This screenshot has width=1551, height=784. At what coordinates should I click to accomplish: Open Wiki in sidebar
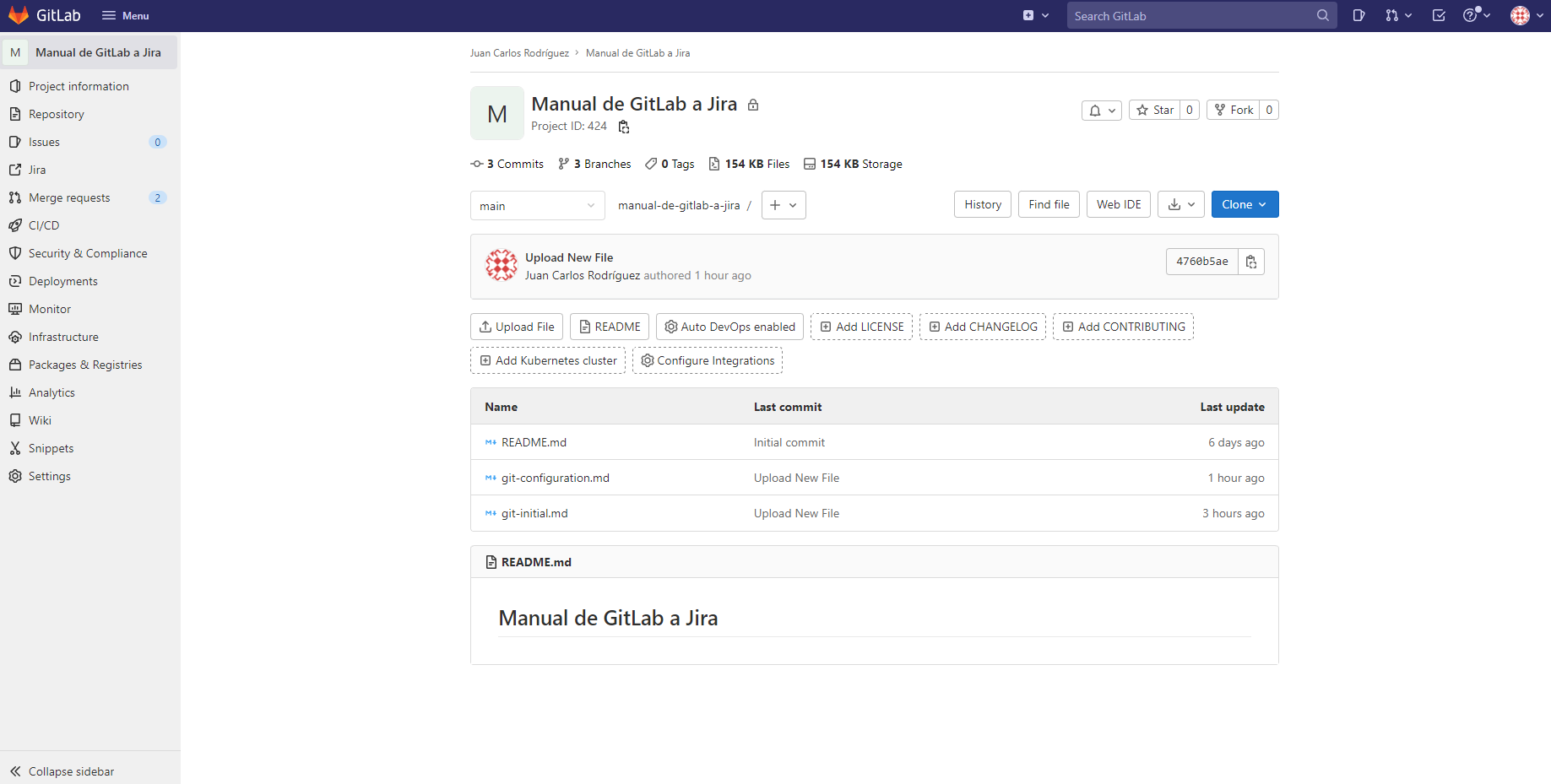tap(40, 420)
